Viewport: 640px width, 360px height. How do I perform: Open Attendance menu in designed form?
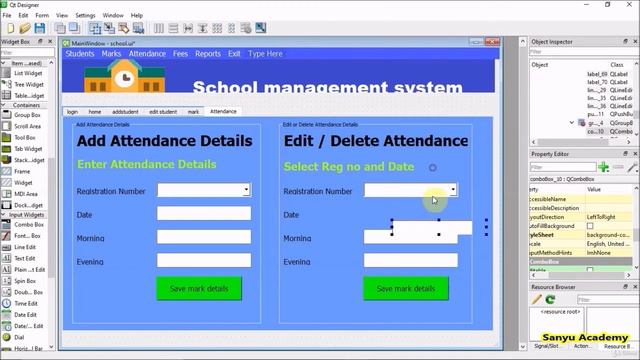tap(147, 53)
